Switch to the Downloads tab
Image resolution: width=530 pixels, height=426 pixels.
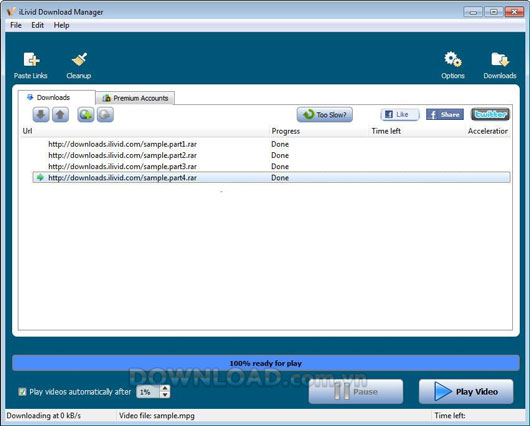point(56,97)
